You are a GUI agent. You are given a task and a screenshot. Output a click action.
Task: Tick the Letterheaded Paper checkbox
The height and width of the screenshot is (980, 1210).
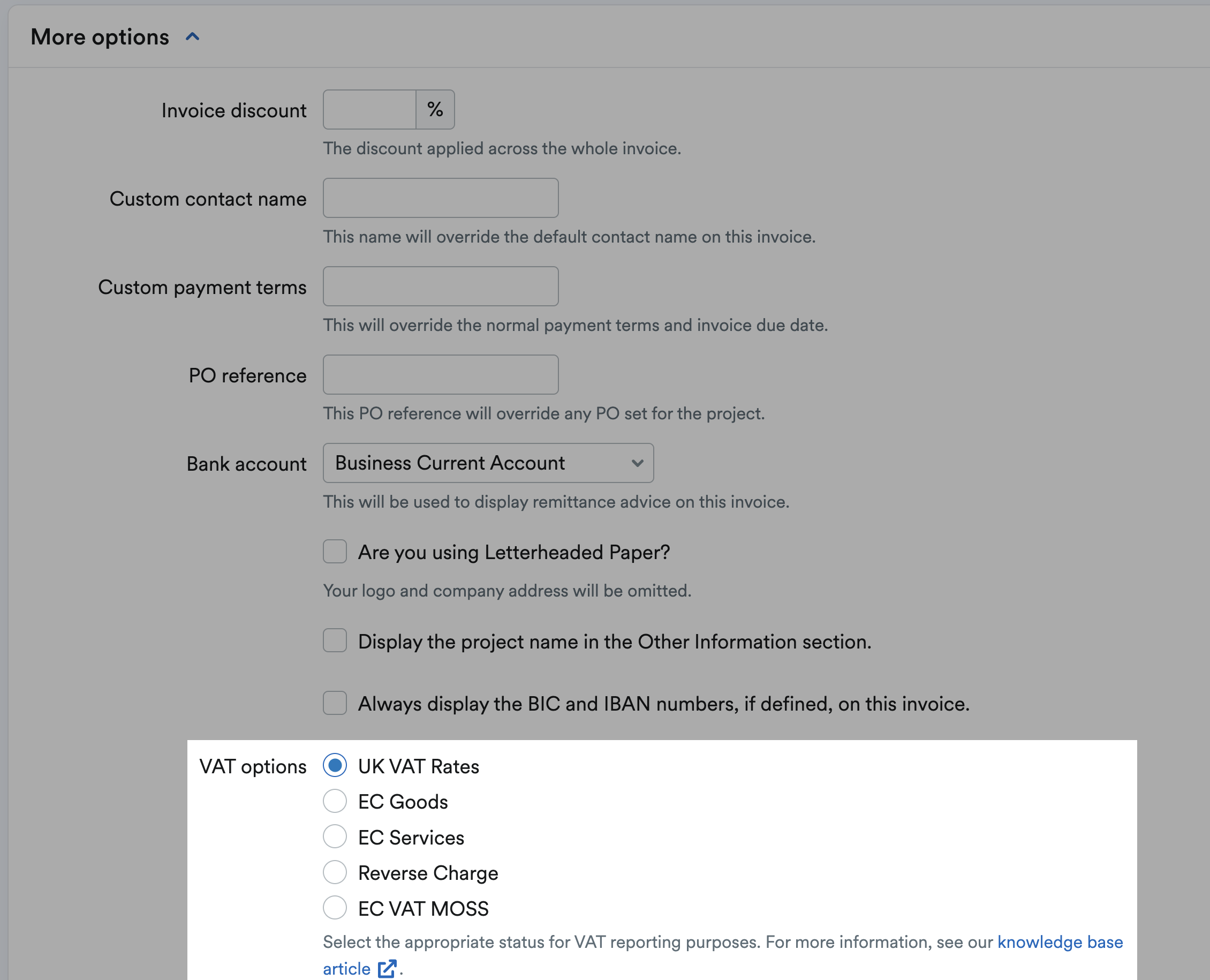tap(335, 552)
